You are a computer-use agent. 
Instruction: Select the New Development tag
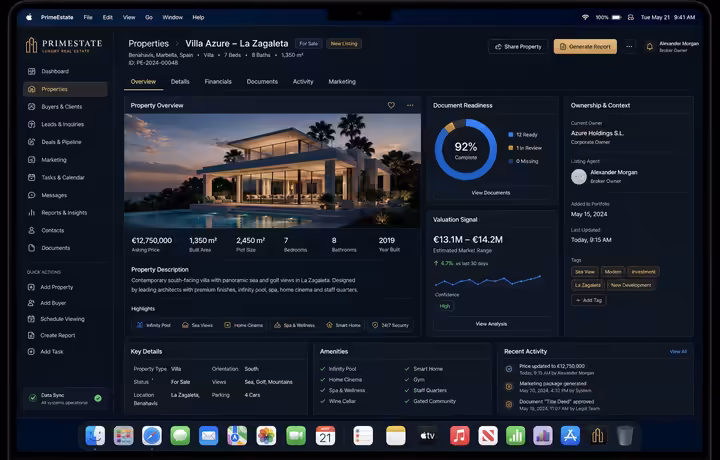coord(631,285)
